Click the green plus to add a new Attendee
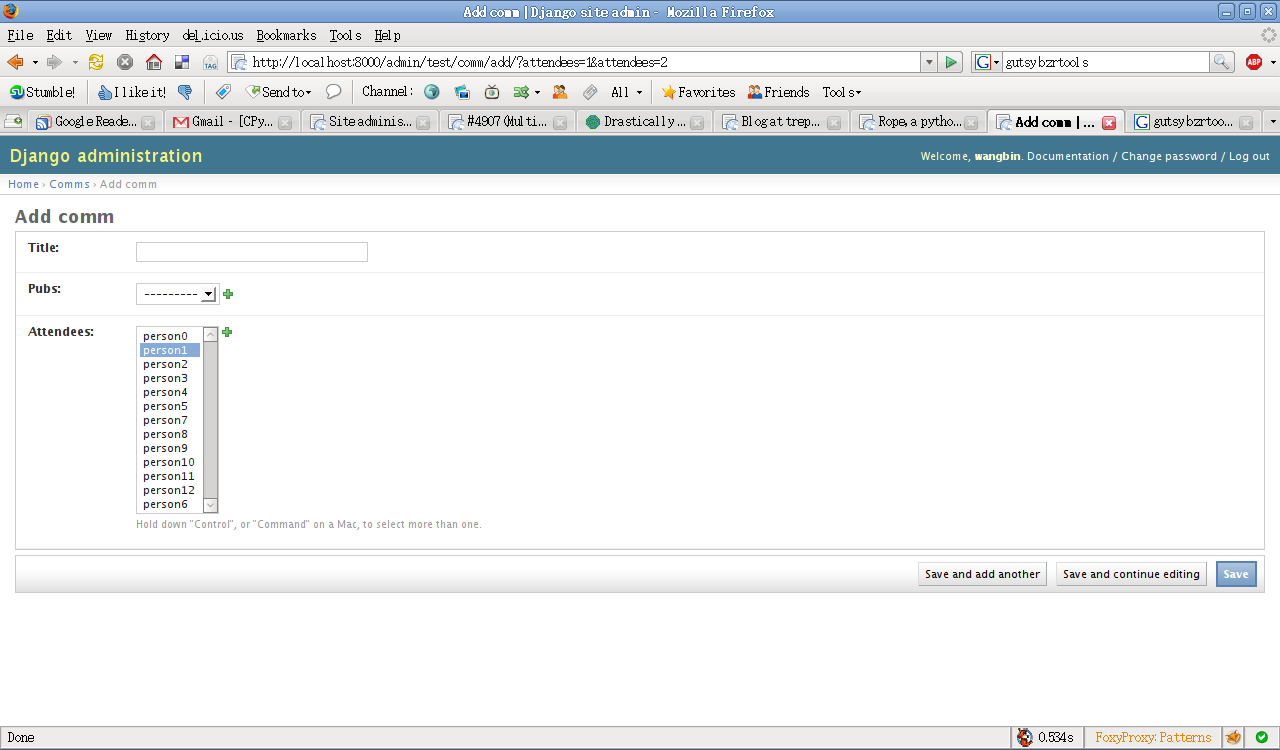Screen dimensions: 1280x750 point(226,332)
